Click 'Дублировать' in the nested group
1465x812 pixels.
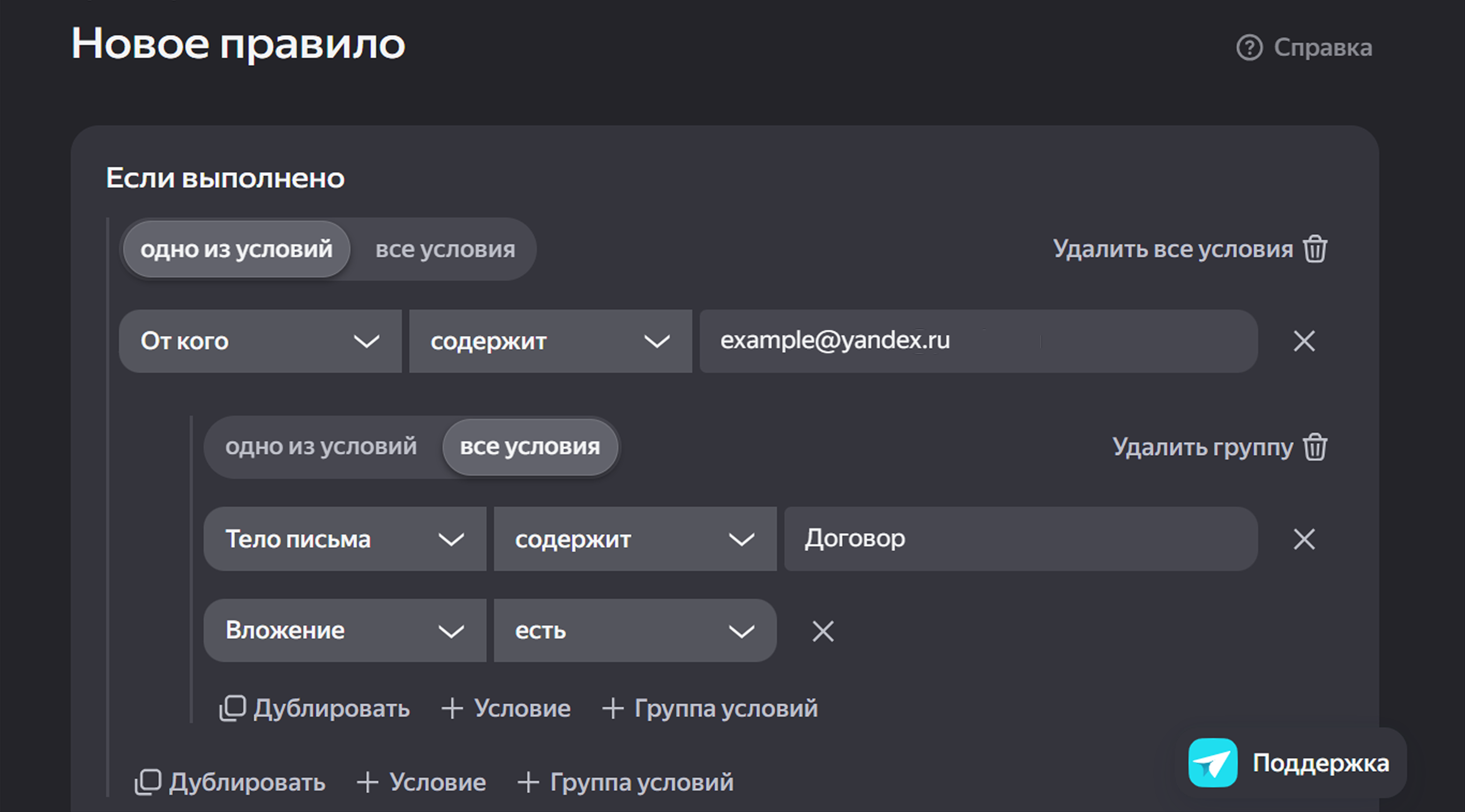tap(315, 709)
